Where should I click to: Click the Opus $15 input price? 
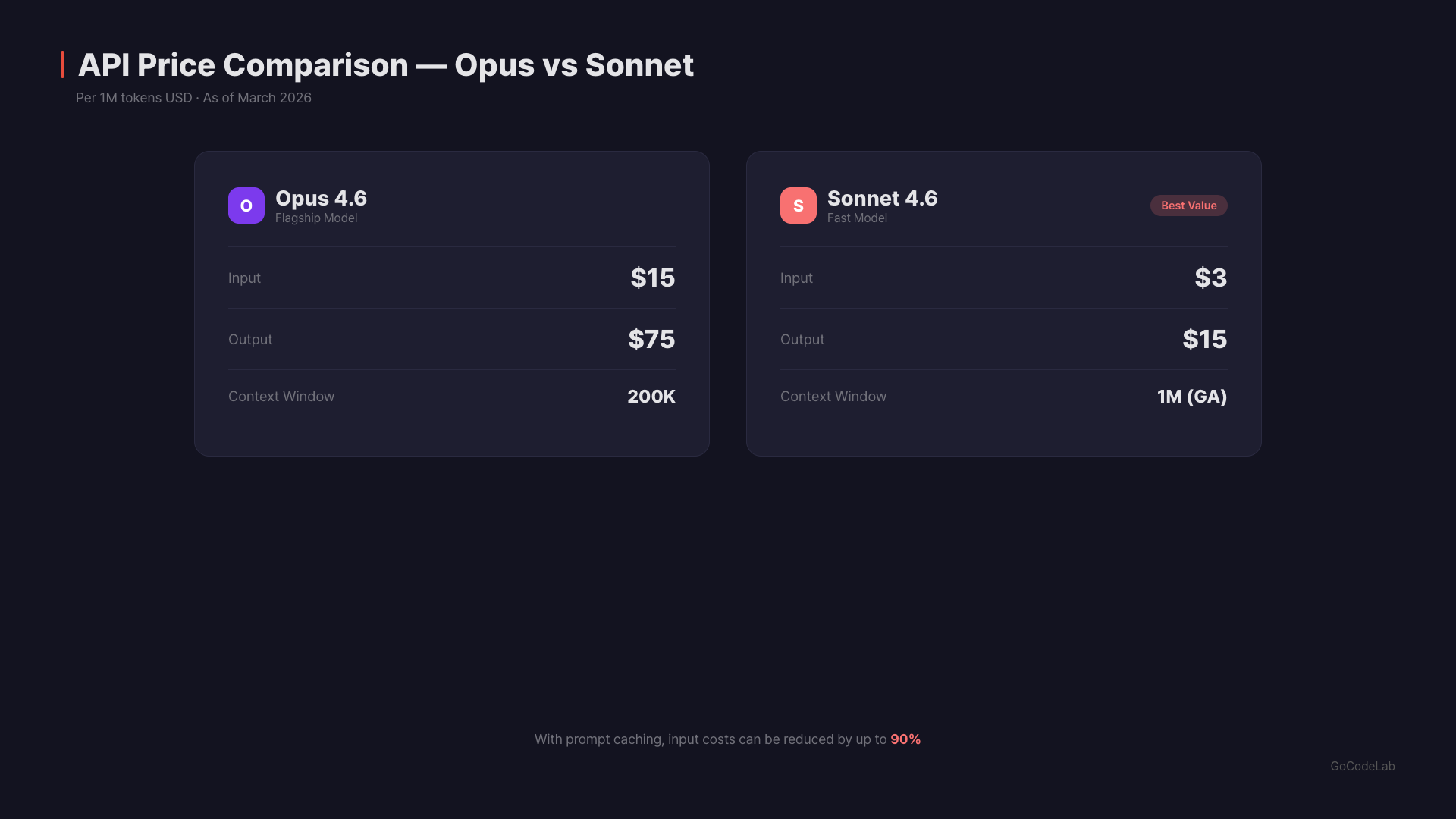click(x=652, y=278)
